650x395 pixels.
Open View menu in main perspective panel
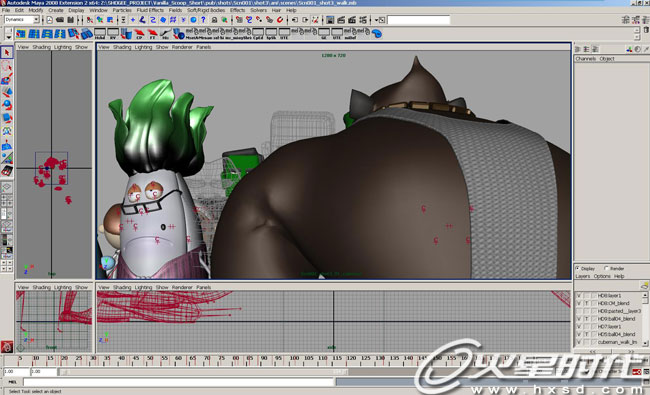(104, 47)
